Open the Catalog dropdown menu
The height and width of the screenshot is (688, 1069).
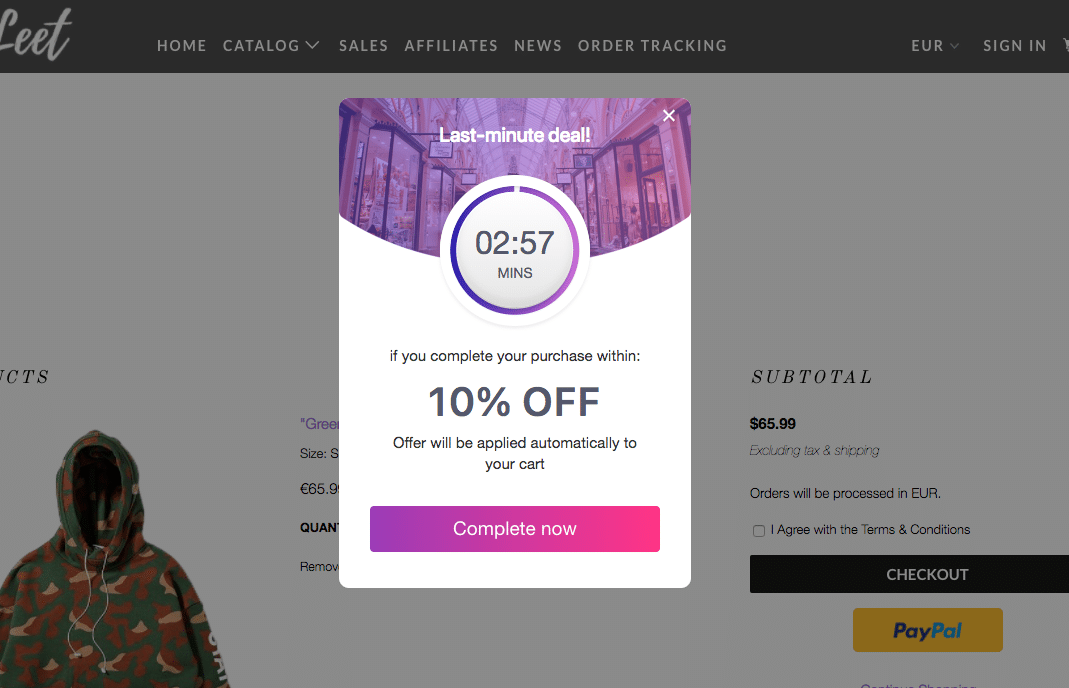point(271,45)
